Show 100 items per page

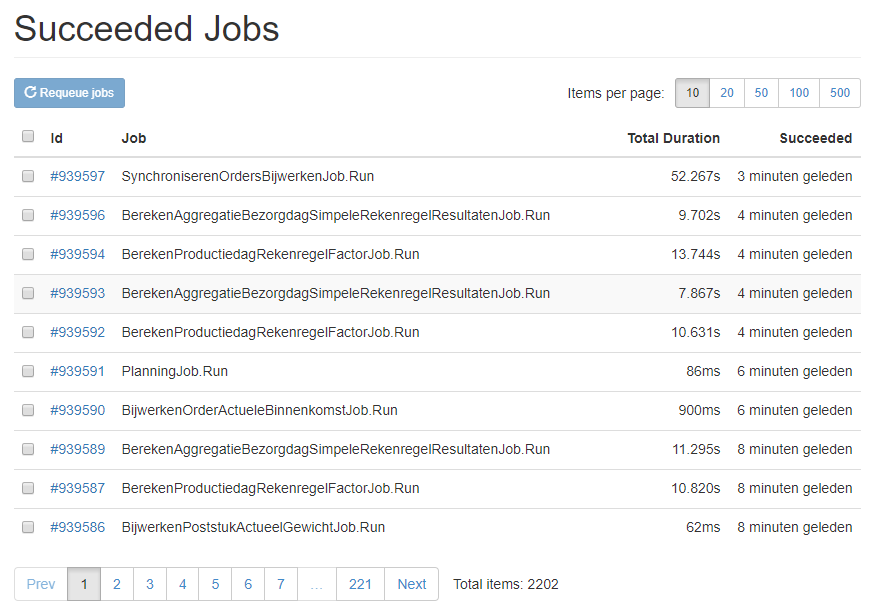click(x=799, y=93)
